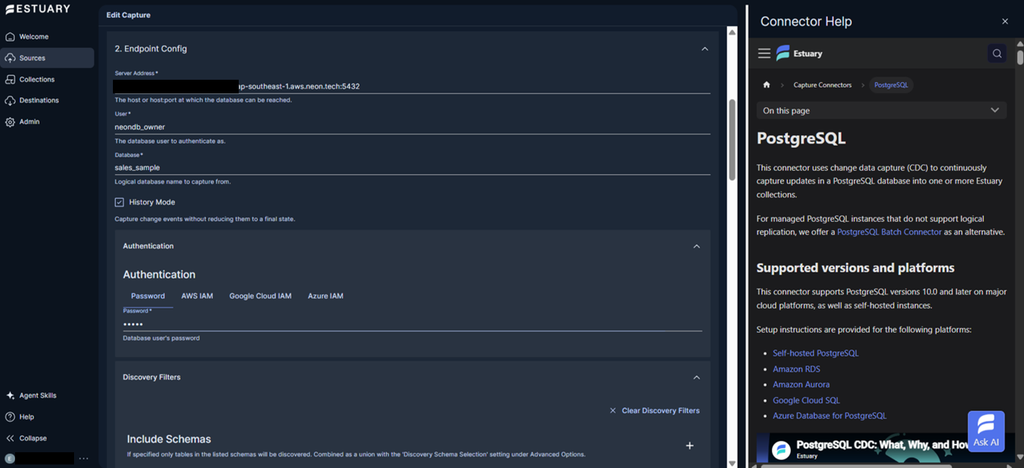Collapse the Authentication section
Screen dimensions: 1024x468
697,246
